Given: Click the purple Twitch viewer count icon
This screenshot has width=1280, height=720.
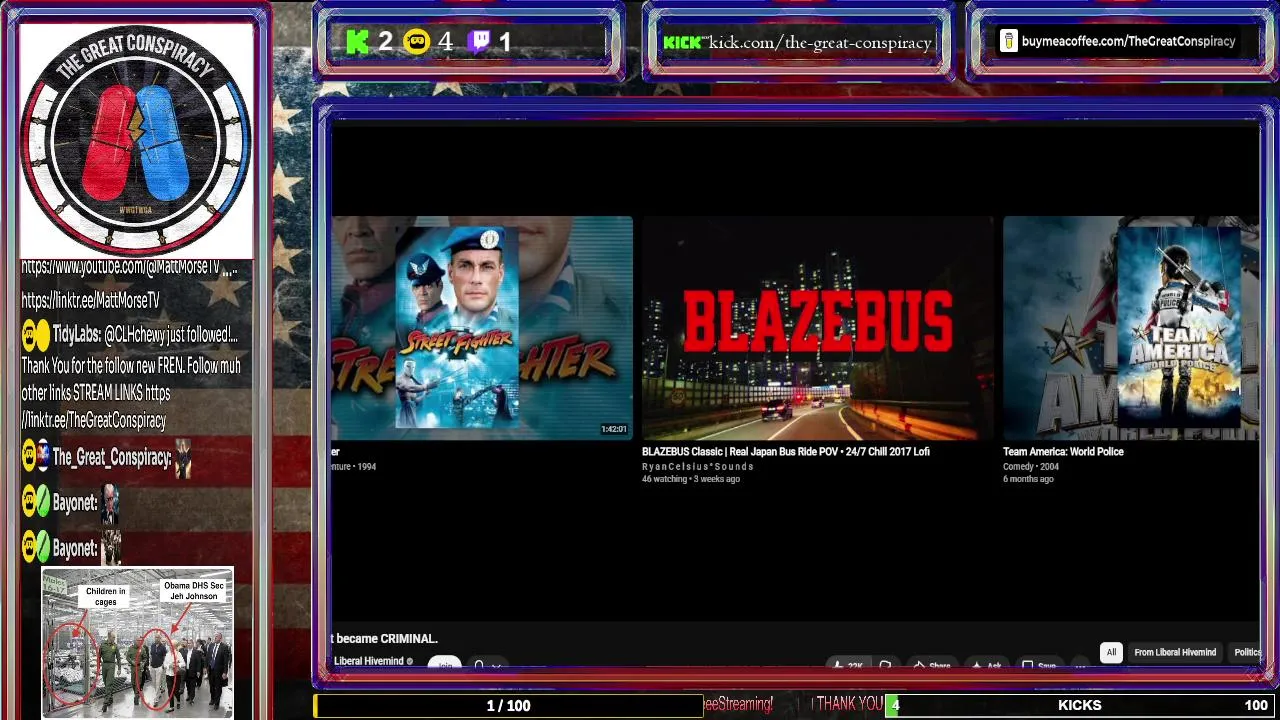Looking at the screenshot, I should 480,42.
